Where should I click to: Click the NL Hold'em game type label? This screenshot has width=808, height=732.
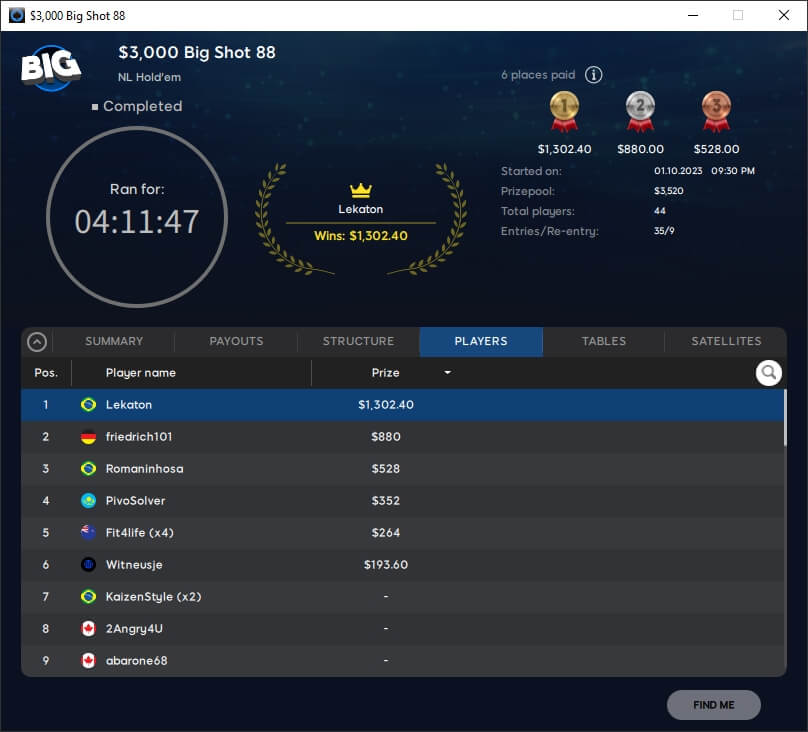click(x=149, y=77)
